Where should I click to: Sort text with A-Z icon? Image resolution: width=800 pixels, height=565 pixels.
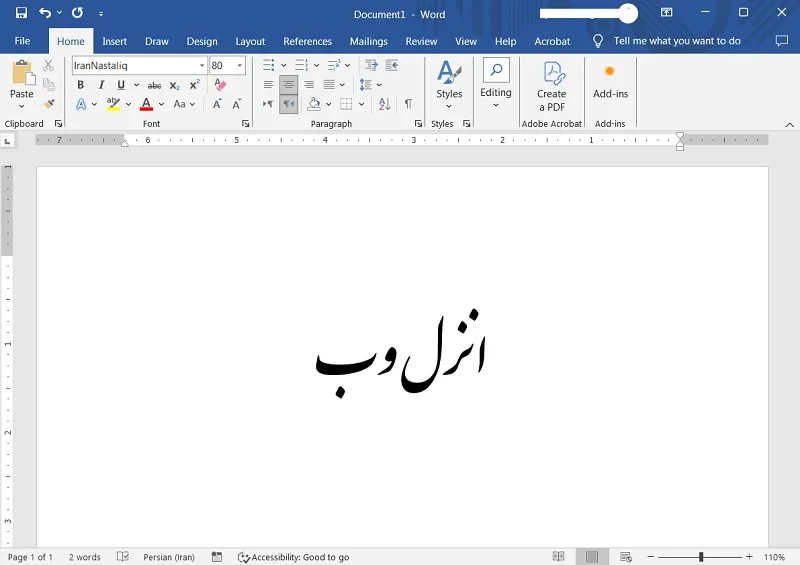[384, 104]
